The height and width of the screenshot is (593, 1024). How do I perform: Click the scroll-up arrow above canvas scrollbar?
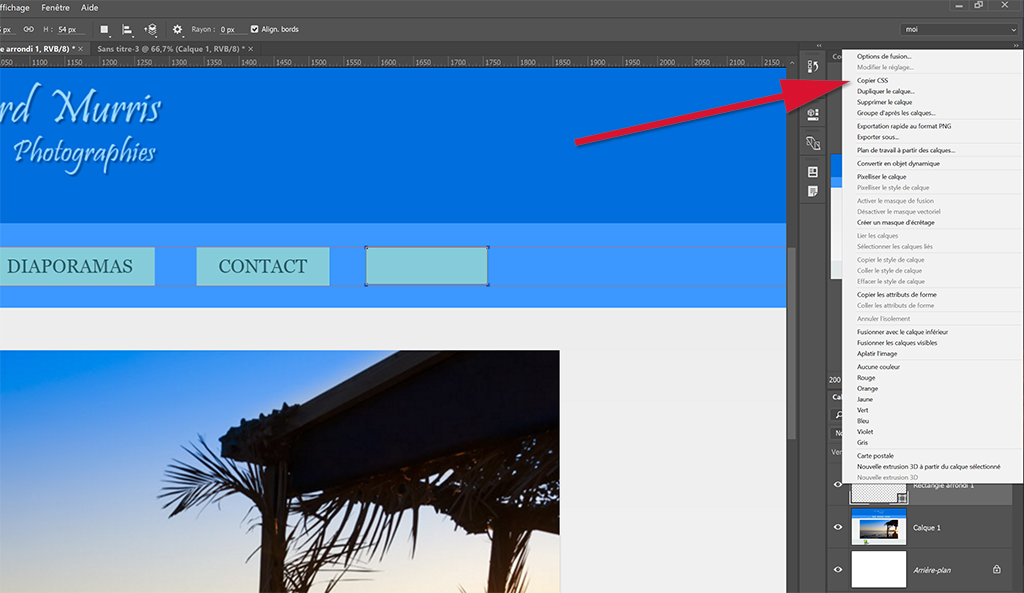[792, 63]
